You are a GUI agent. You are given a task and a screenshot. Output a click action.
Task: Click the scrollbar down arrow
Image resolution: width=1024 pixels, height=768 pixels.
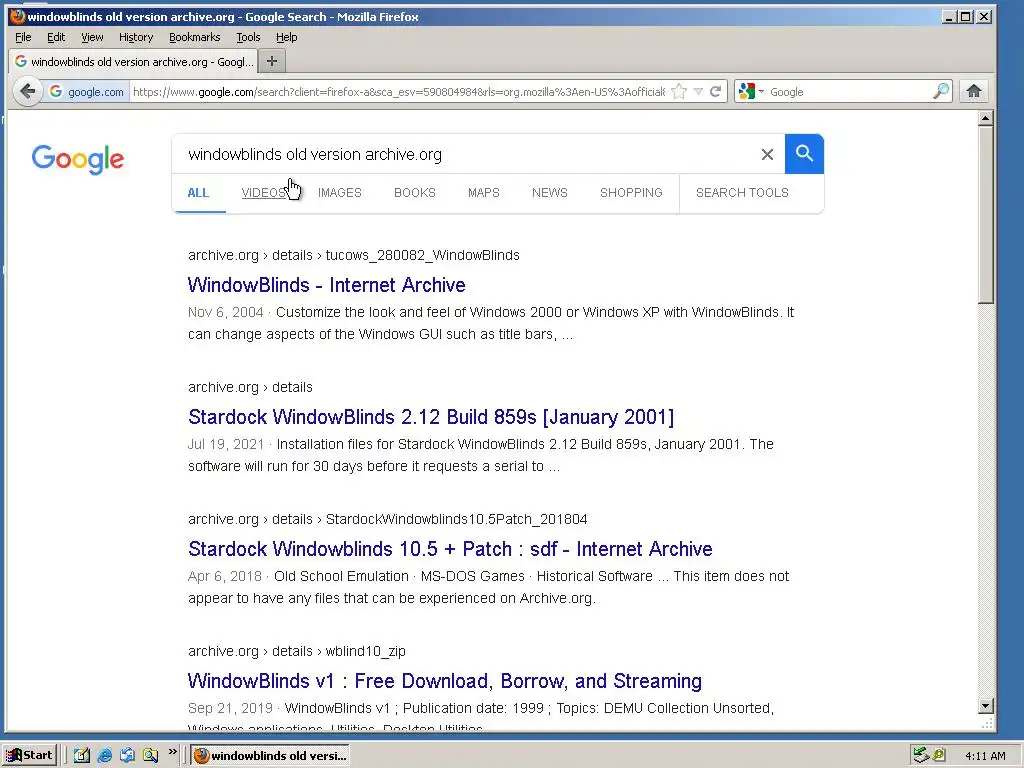(985, 706)
